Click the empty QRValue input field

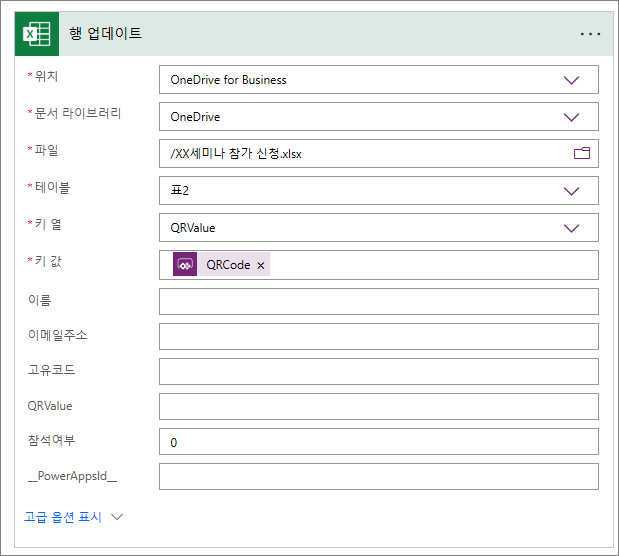point(379,406)
